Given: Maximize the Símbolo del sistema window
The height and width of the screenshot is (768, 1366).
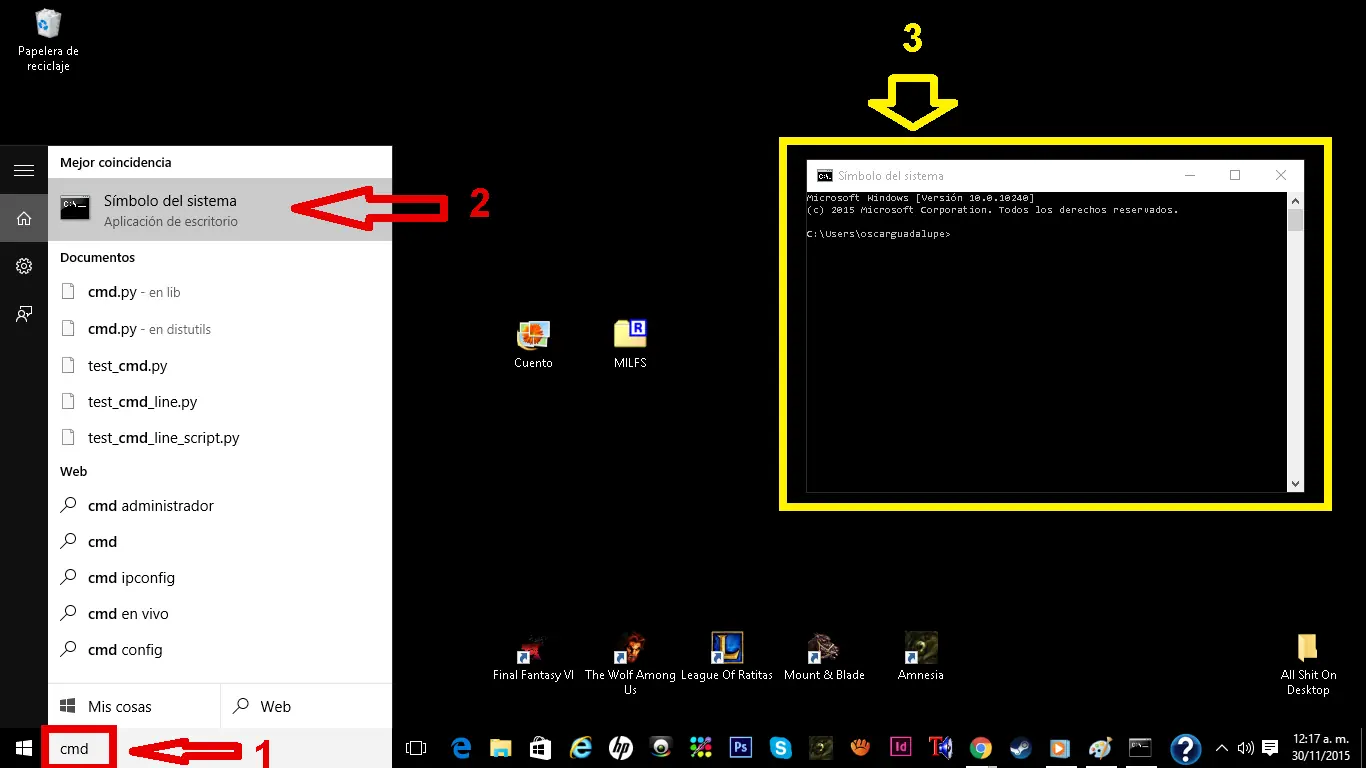Looking at the screenshot, I should [x=1235, y=175].
